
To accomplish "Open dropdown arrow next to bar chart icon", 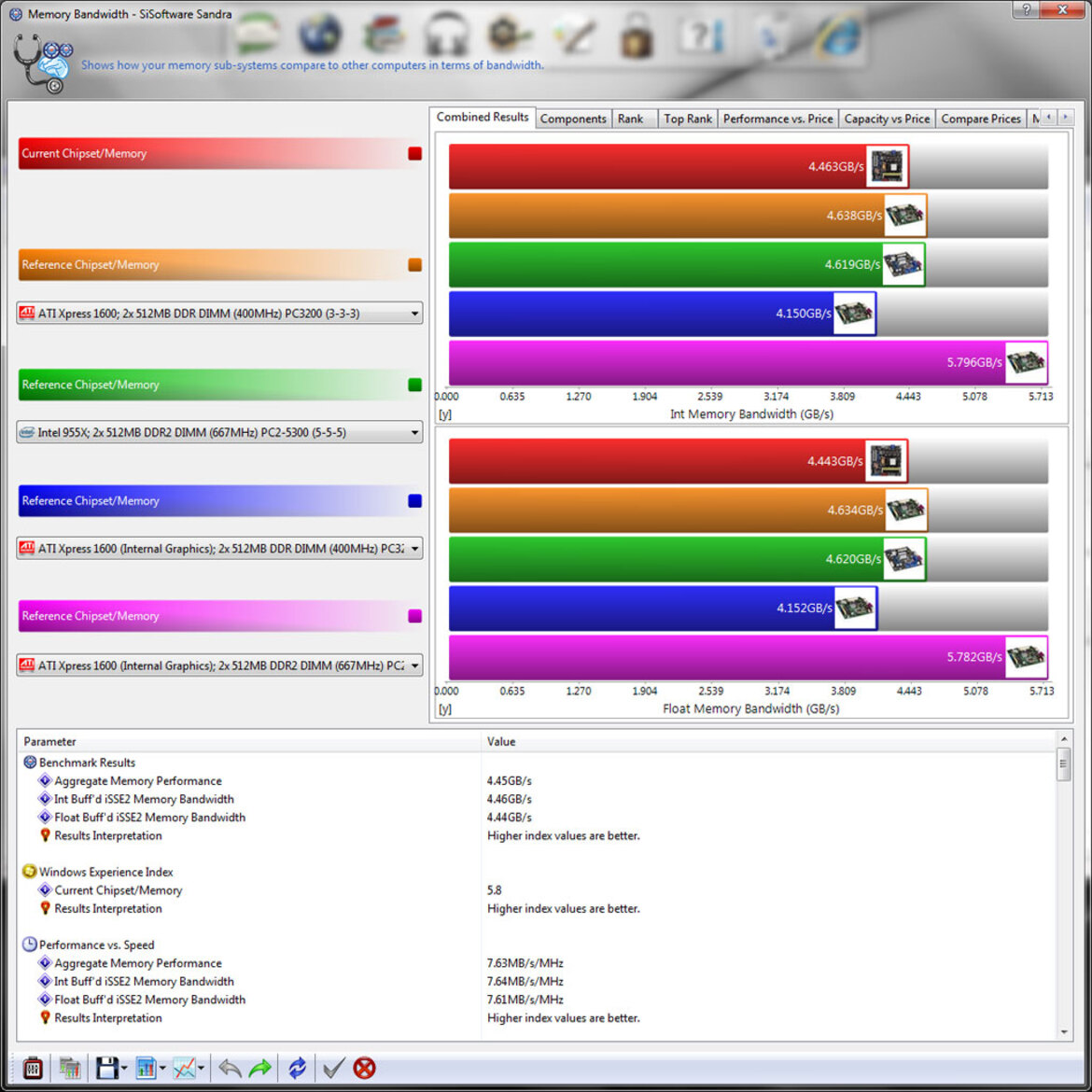I will coord(162,1068).
